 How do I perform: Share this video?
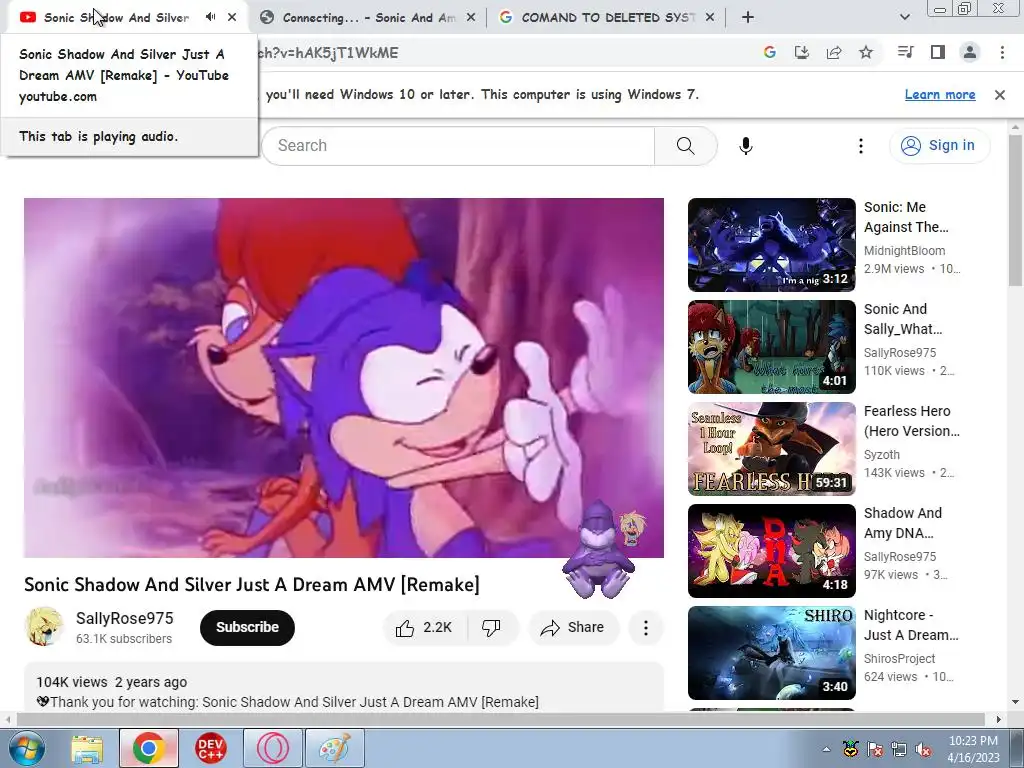point(573,628)
